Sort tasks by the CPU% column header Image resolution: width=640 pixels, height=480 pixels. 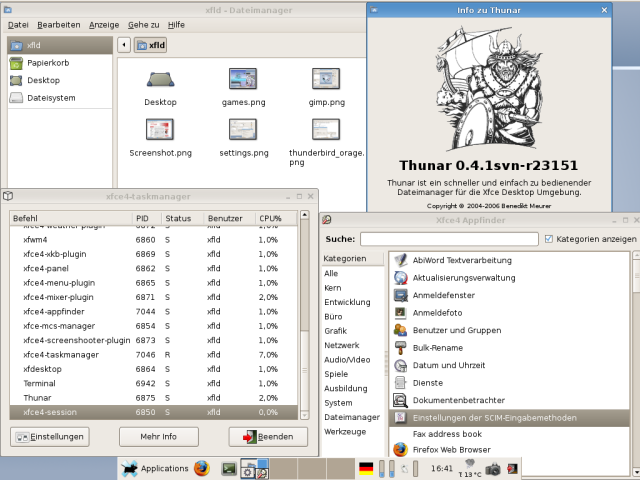pyautogui.click(x=276, y=218)
